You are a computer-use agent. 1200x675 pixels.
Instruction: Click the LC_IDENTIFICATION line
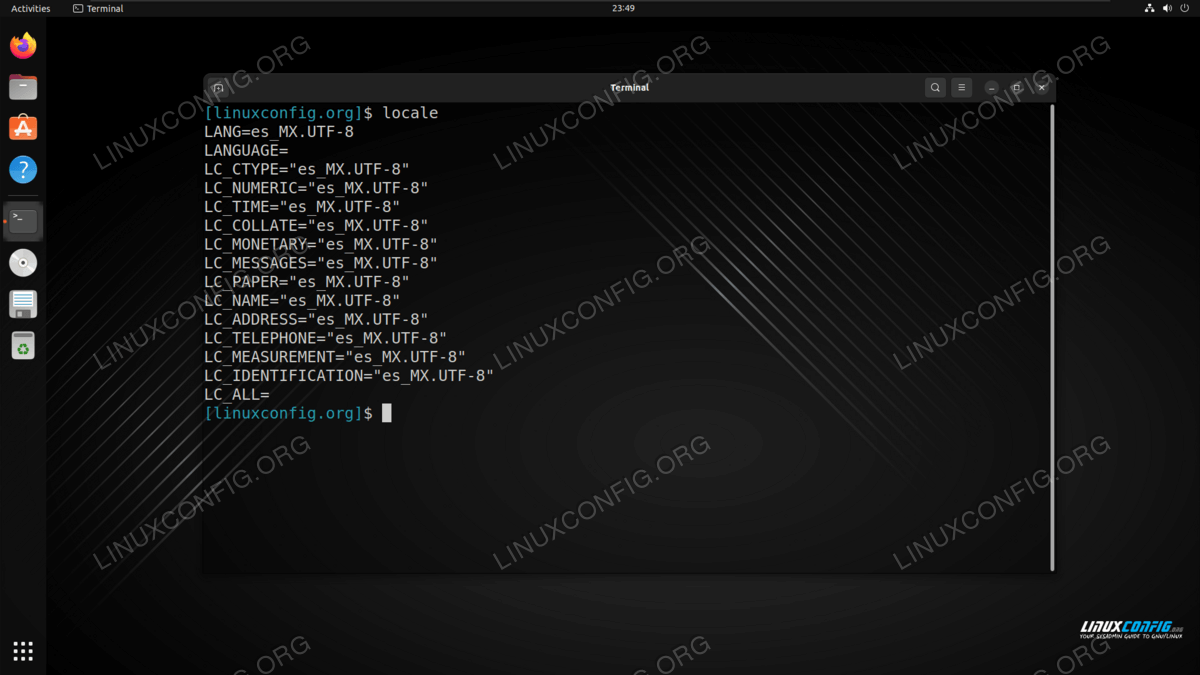pyautogui.click(x=349, y=376)
